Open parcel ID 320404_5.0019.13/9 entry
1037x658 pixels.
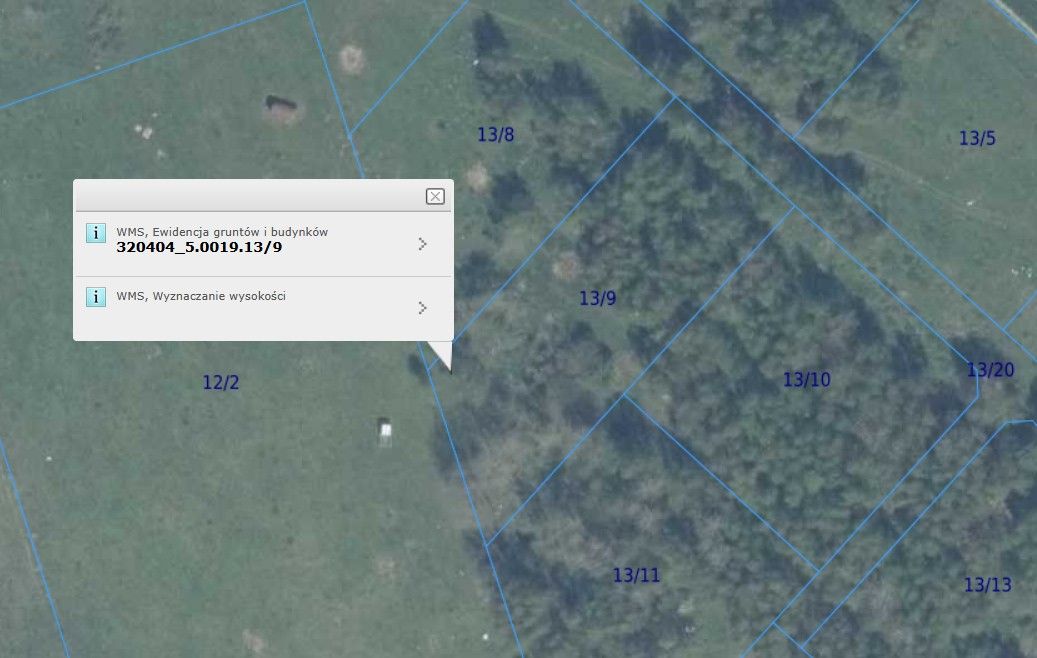(x=199, y=247)
